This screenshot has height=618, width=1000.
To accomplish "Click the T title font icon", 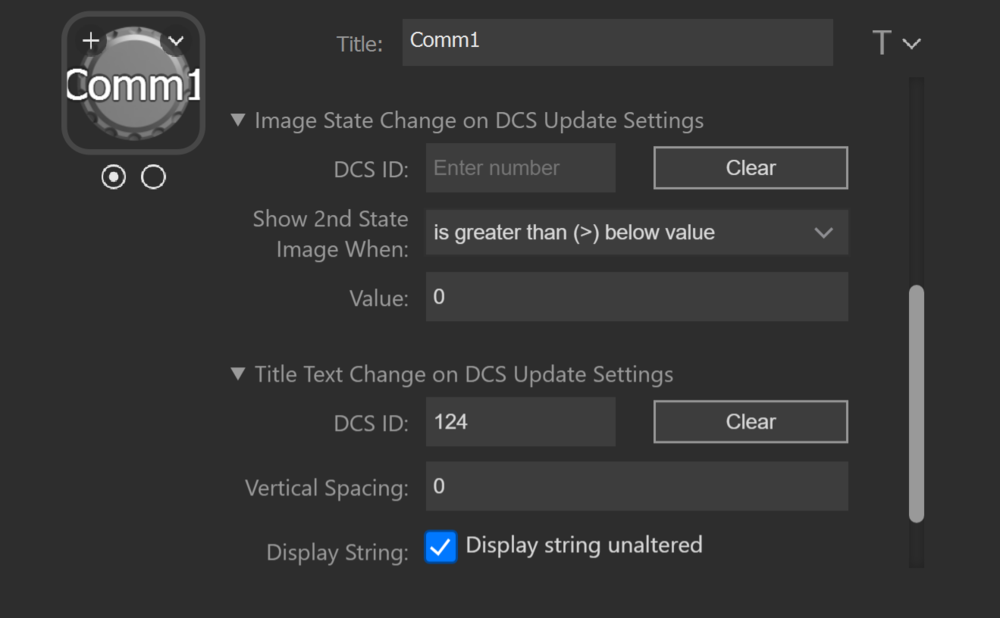I will (x=882, y=43).
